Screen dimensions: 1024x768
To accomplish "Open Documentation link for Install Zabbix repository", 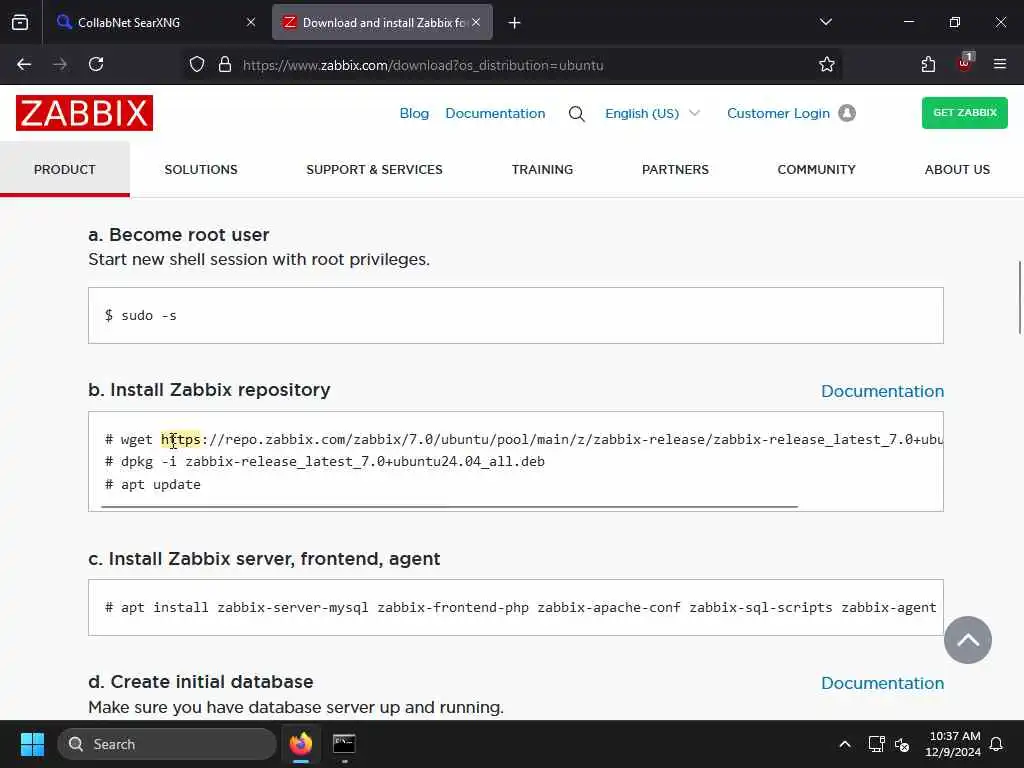I will pyautogui.click(x=882, y=391).
